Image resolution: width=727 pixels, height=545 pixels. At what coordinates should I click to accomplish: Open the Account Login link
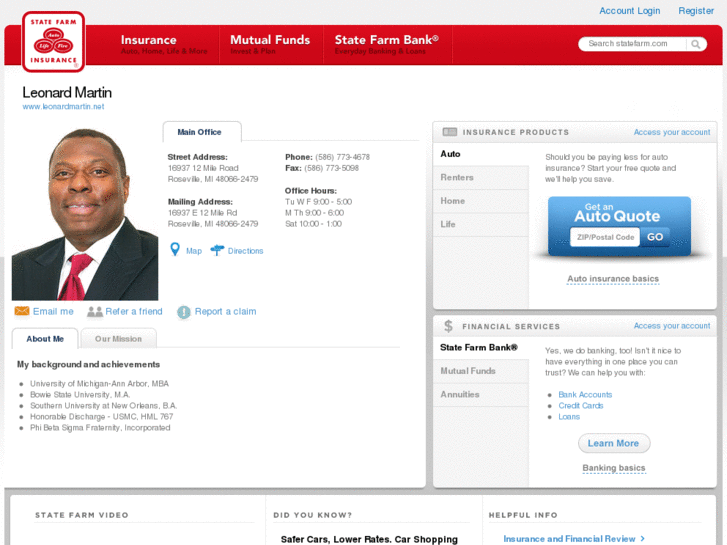[629, 11]
